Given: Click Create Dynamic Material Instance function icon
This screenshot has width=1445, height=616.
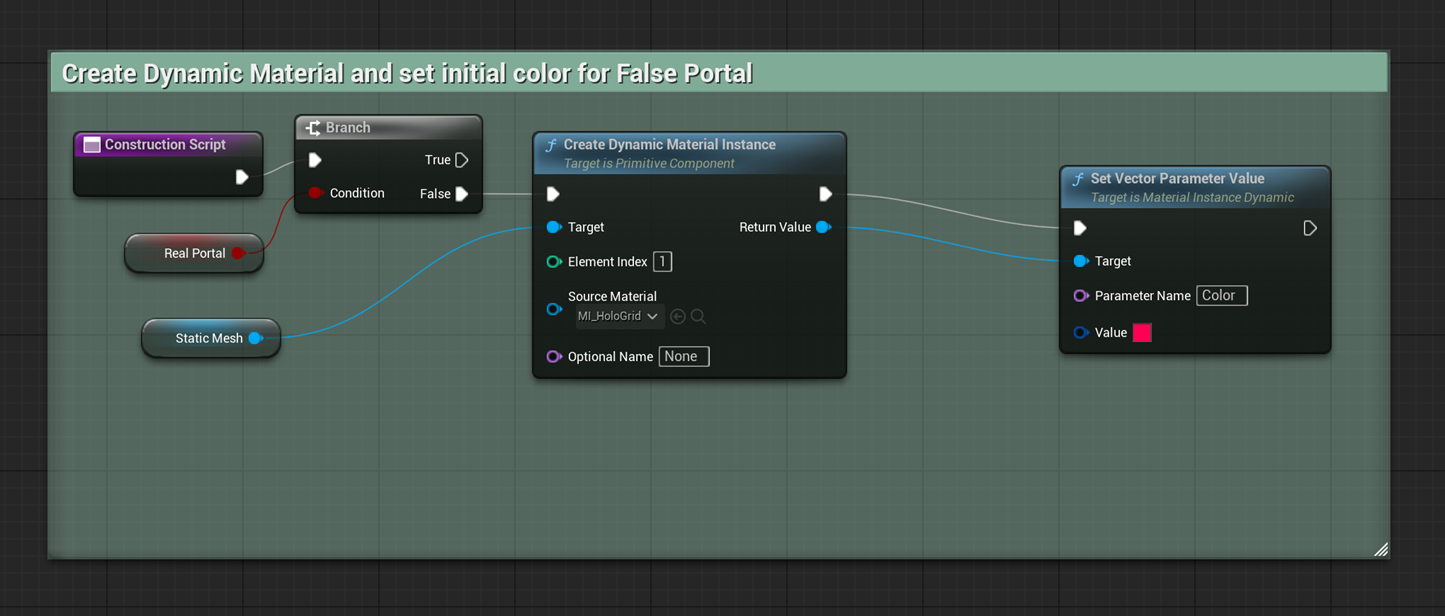Looking at the screenshot, I should click(550, 145).
